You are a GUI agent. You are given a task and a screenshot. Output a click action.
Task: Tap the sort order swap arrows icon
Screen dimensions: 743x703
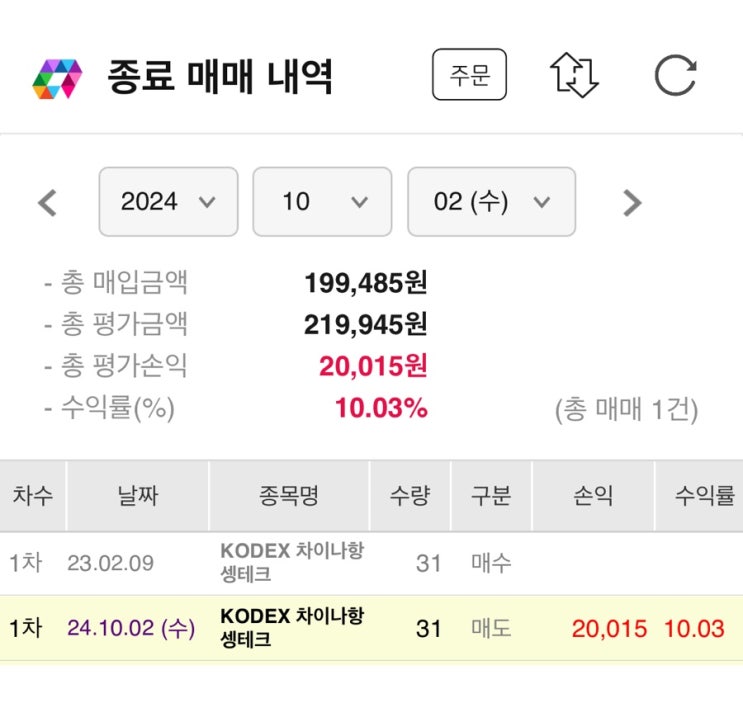coord(574,75)
